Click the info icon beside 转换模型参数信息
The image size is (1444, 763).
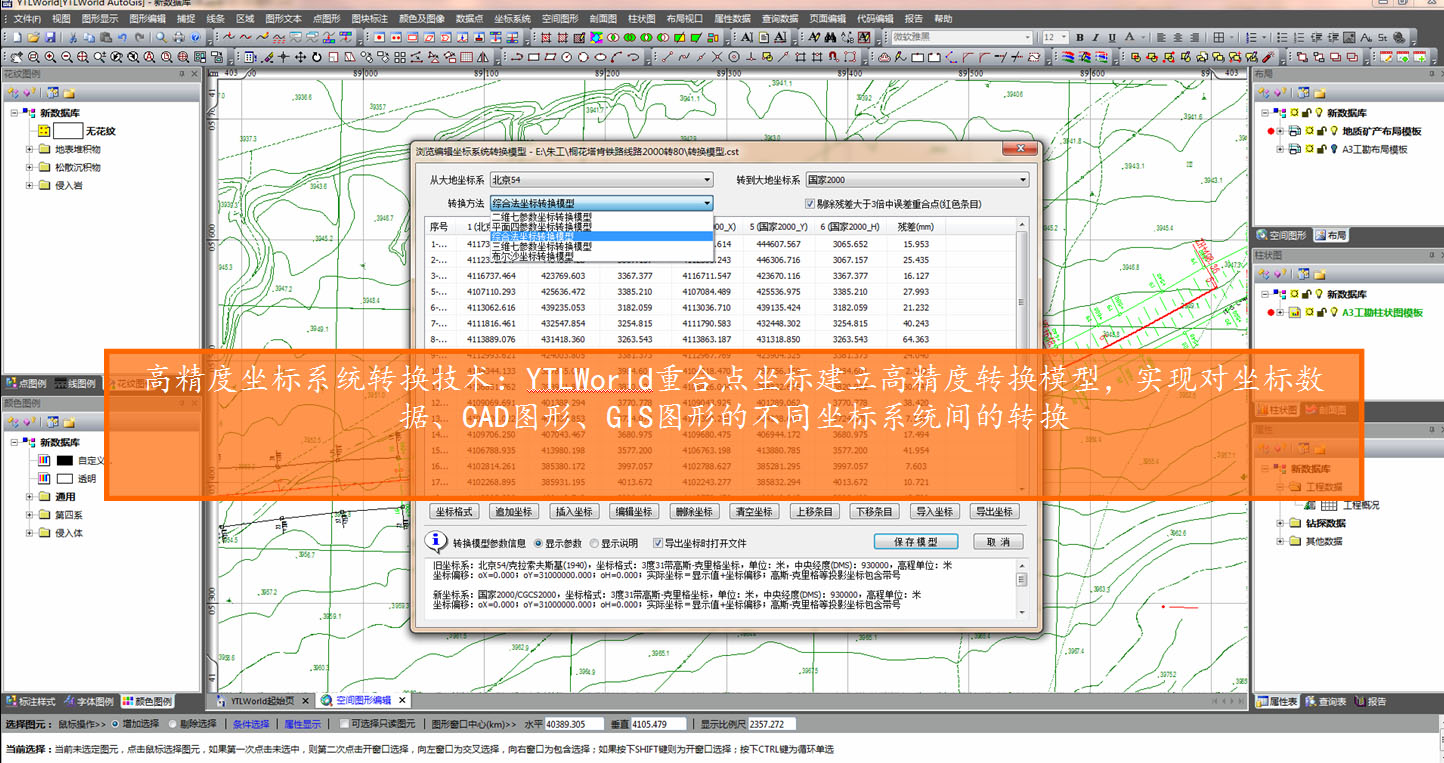click(x=436, y=541)
